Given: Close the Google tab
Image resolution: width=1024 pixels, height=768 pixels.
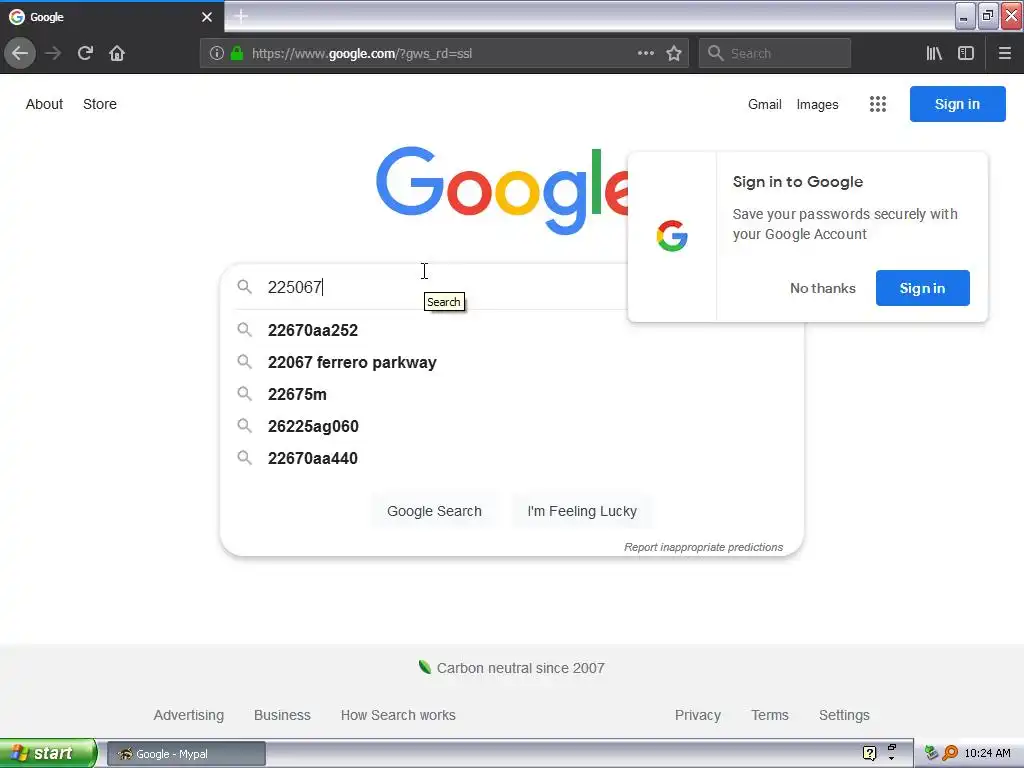Looking at the screenshot, I should click(x=207, y=17).
